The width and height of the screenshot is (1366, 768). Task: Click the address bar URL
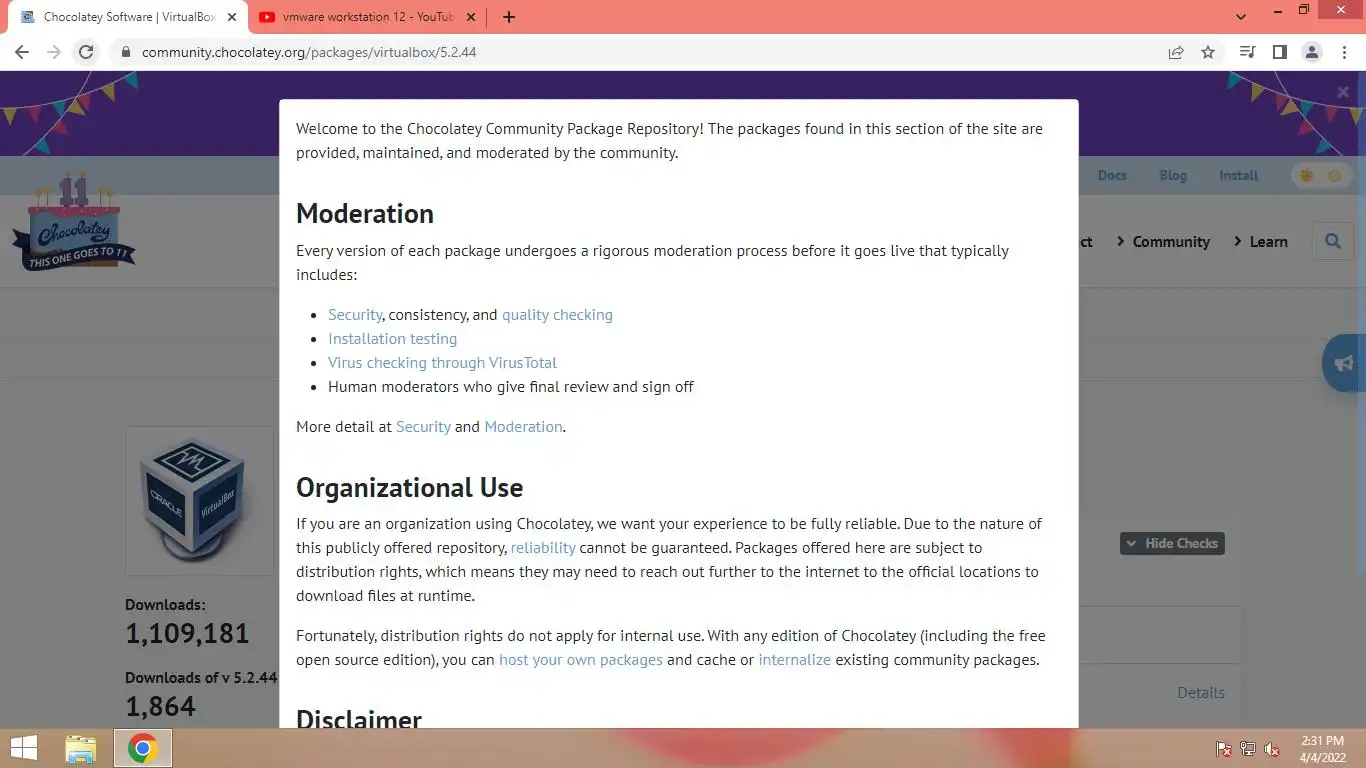(309, 52)
